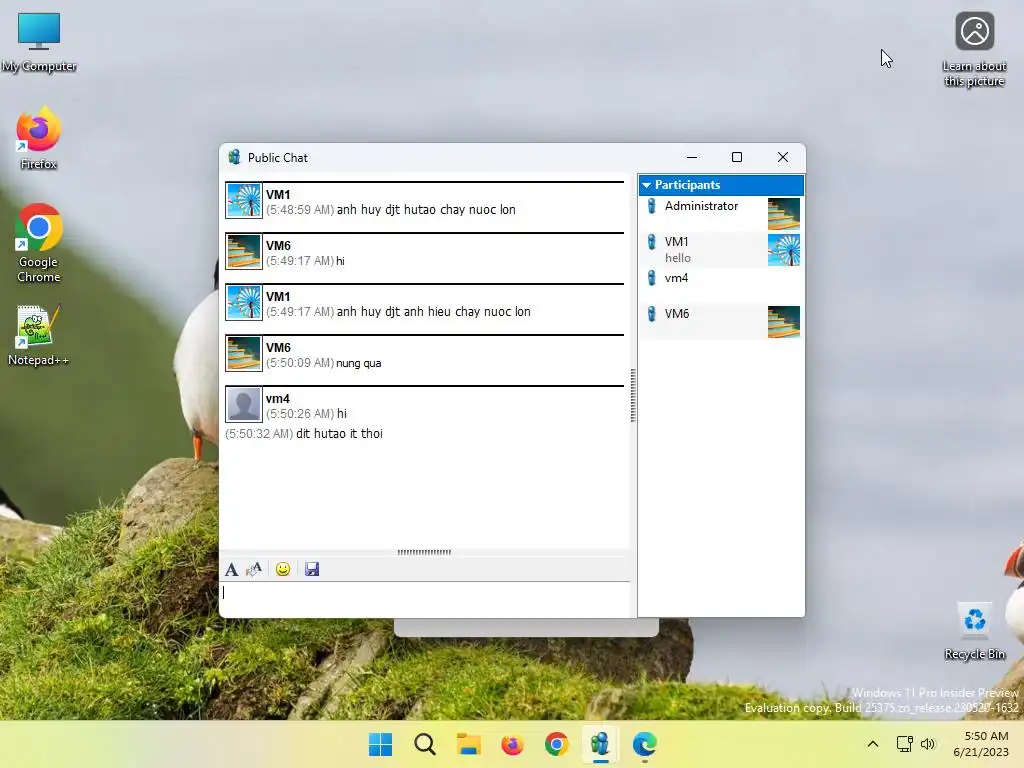Open File Explorer from the taskbar
This screenshot has width=1024, height=768.
[x=468, y=744]
